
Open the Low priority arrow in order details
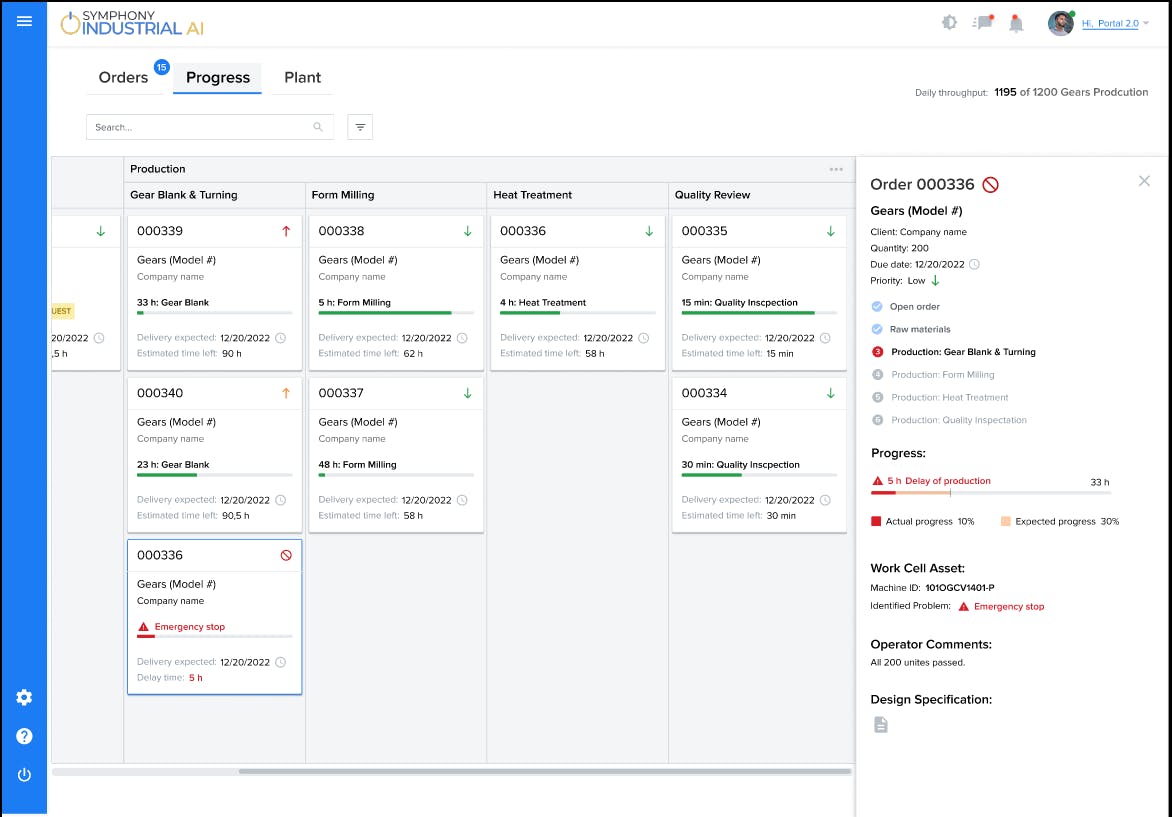point(935,281)
